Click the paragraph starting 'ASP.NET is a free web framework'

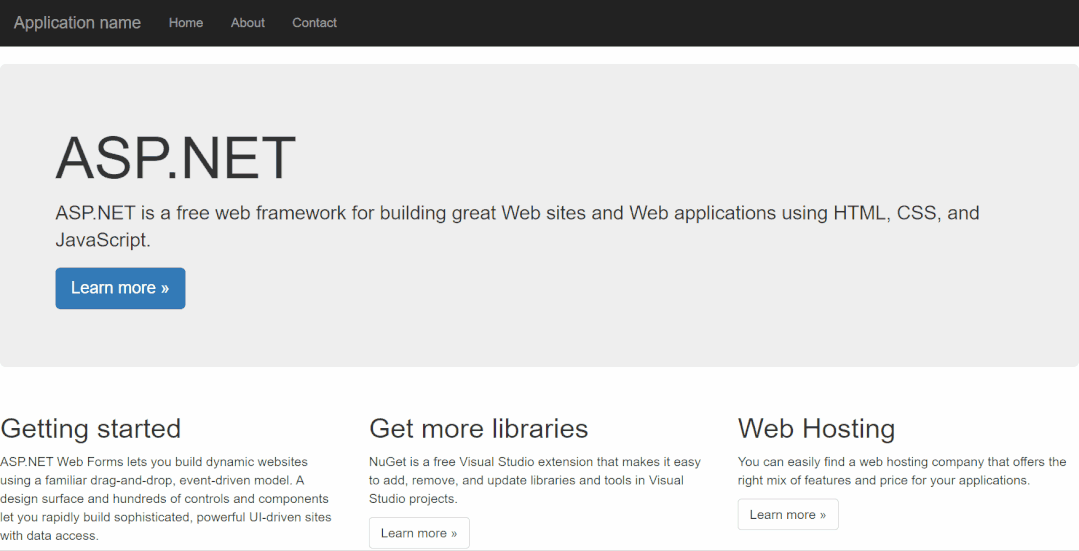point(517,226)
